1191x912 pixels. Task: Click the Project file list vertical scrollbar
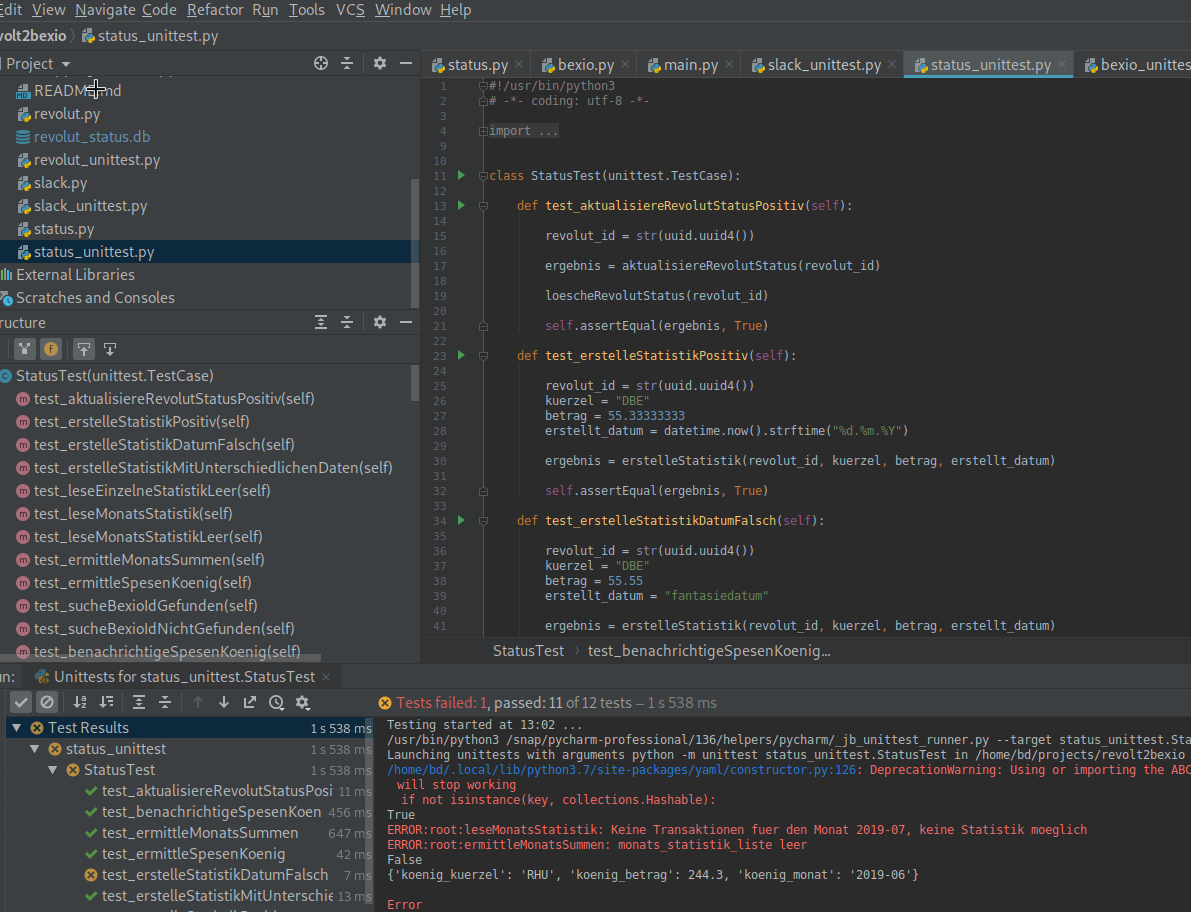pyautogui.click(x=415, y=243)
